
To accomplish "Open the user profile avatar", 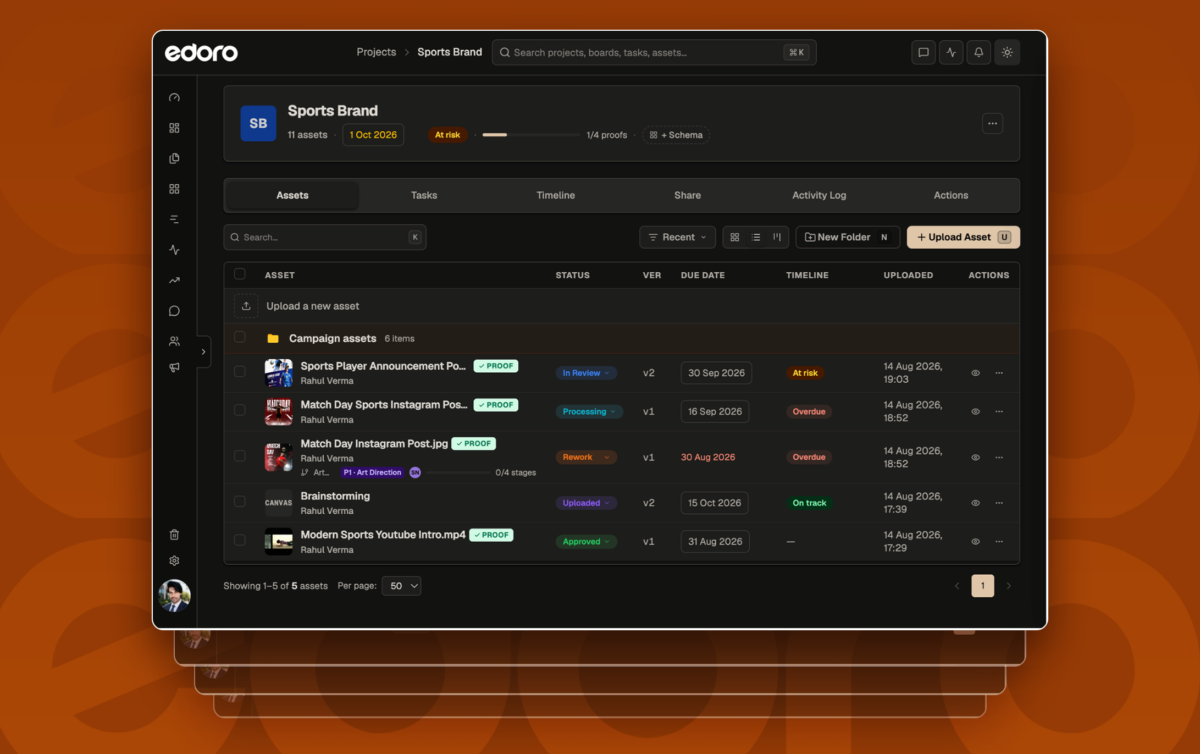I will (x=174, y=595).
